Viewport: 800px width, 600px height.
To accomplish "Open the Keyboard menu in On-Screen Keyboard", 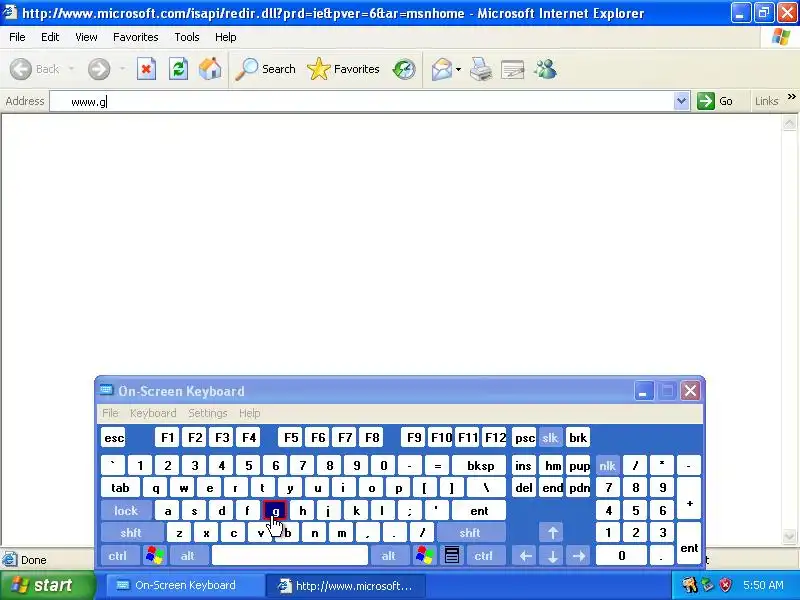I will (x=153, y=413).
